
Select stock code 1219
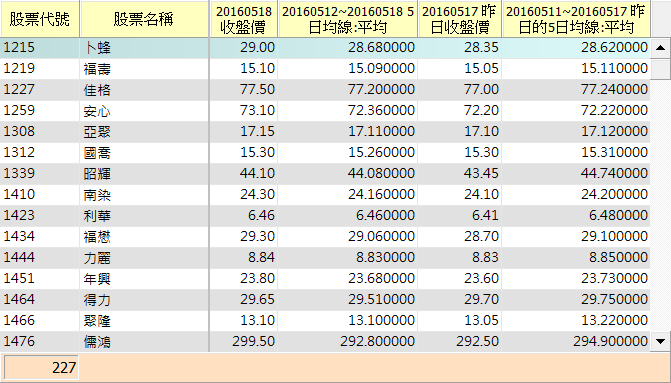19,68
